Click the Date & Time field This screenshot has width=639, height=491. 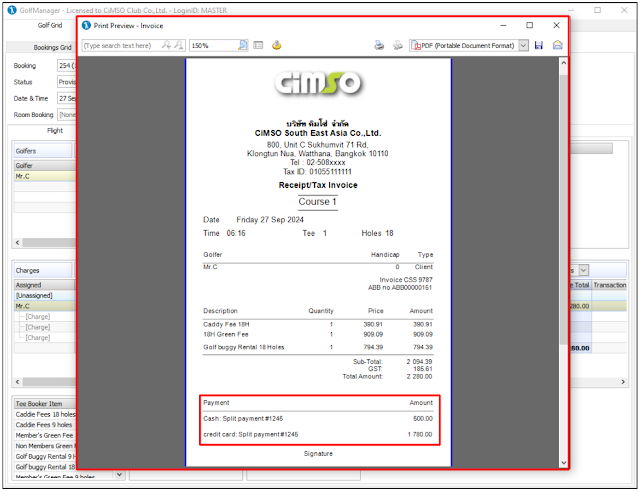coord(67,98)
